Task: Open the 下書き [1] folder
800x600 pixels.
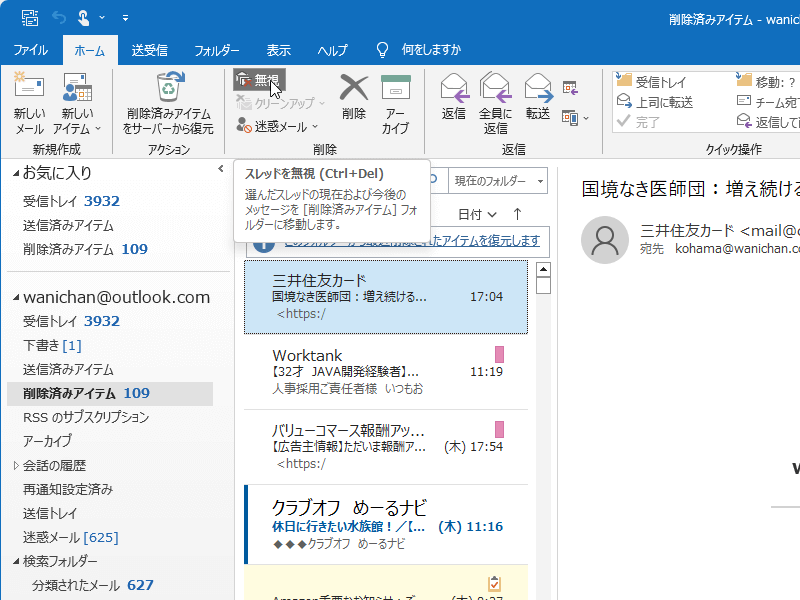Action: pos(52,345)
